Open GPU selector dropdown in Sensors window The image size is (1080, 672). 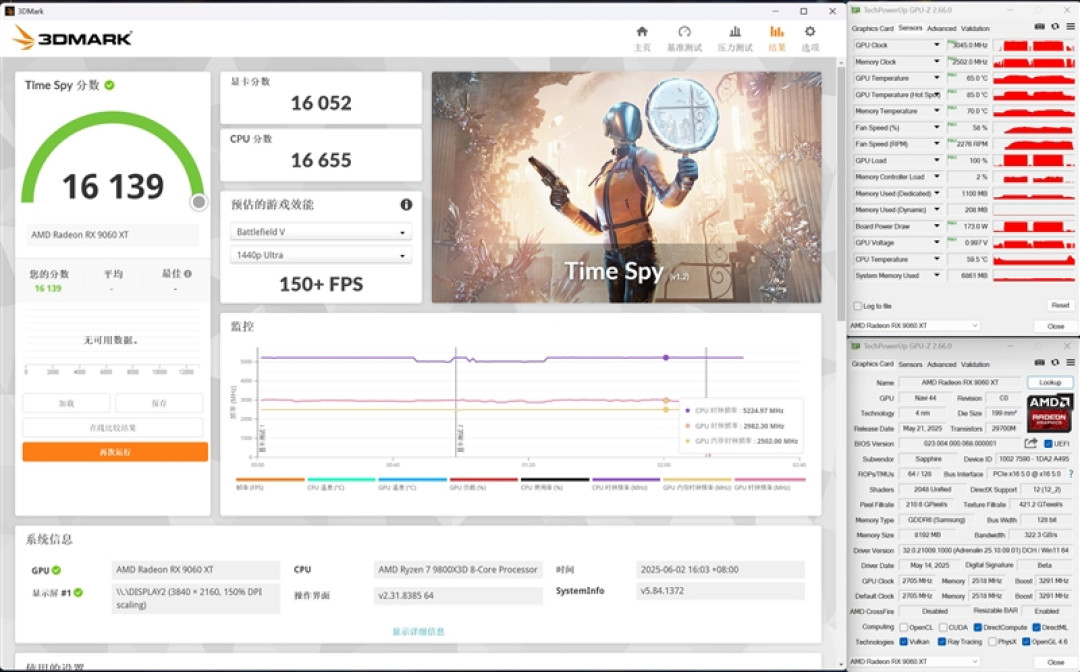tap(915, 326)
